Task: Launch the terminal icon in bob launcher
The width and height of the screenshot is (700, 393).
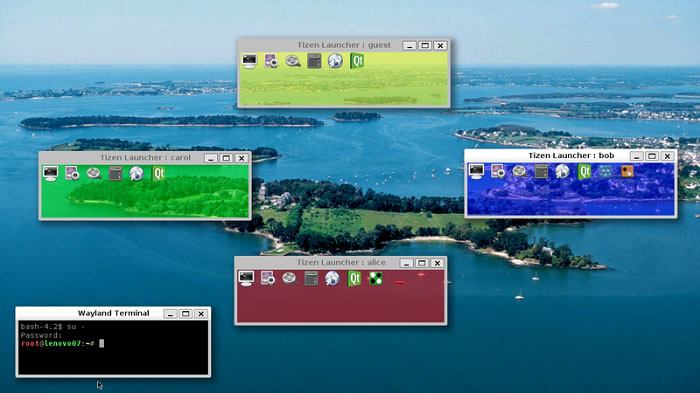Action: pos(476,171)
